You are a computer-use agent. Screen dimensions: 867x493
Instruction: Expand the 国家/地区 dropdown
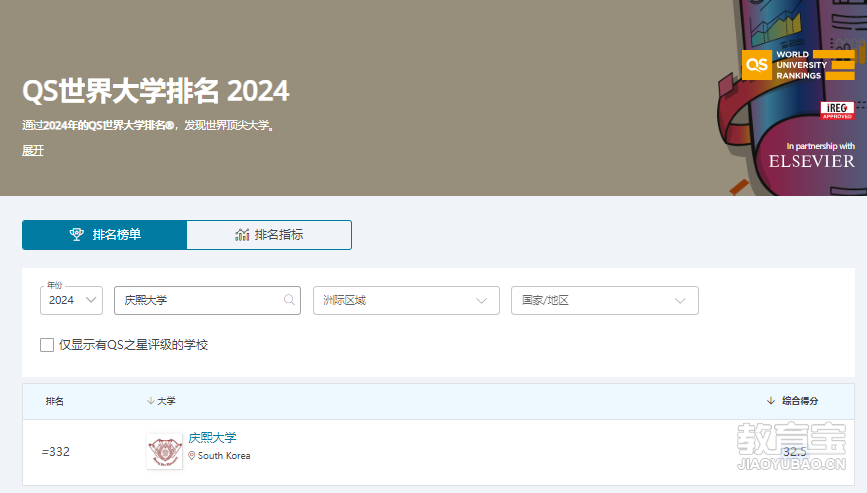(605, 300)
